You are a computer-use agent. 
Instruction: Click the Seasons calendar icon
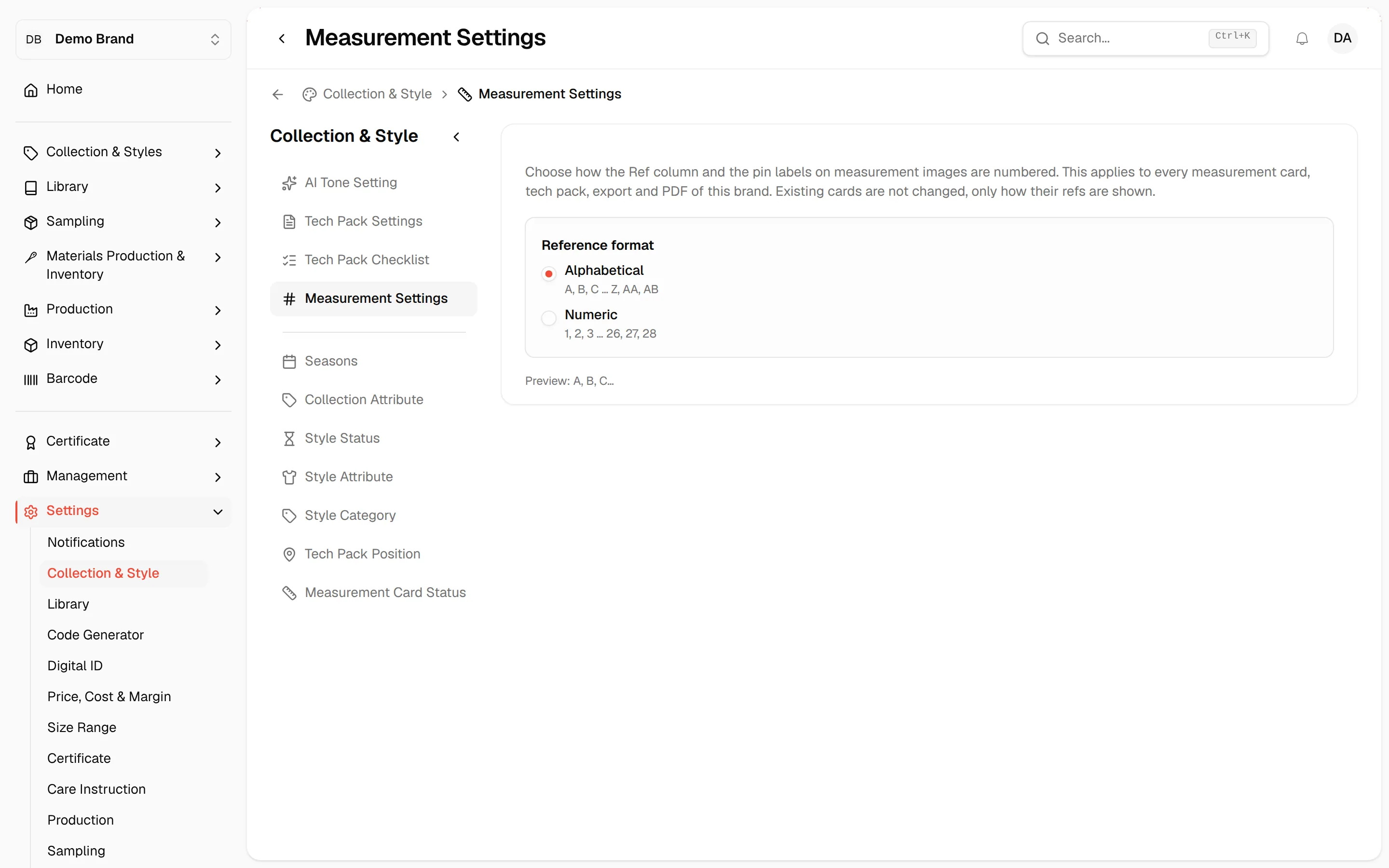tap(289, 362)
